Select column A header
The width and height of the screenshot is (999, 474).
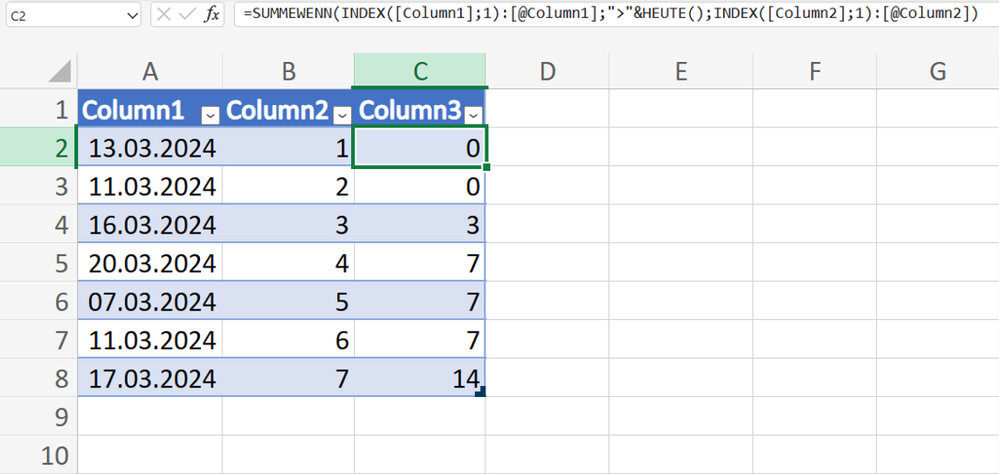pos(150,71)
